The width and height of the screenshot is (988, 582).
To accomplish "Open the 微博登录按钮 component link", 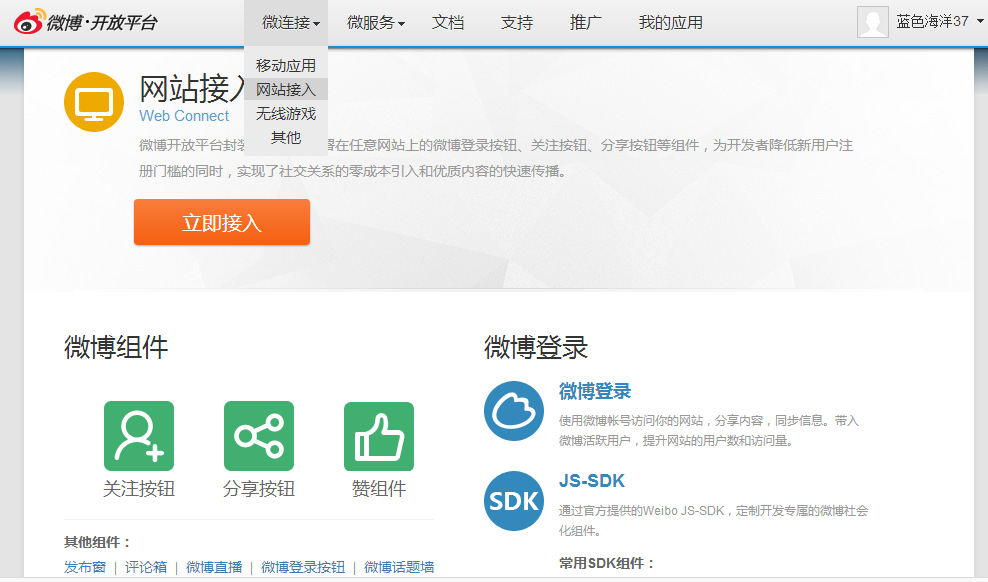I will 303,567.
